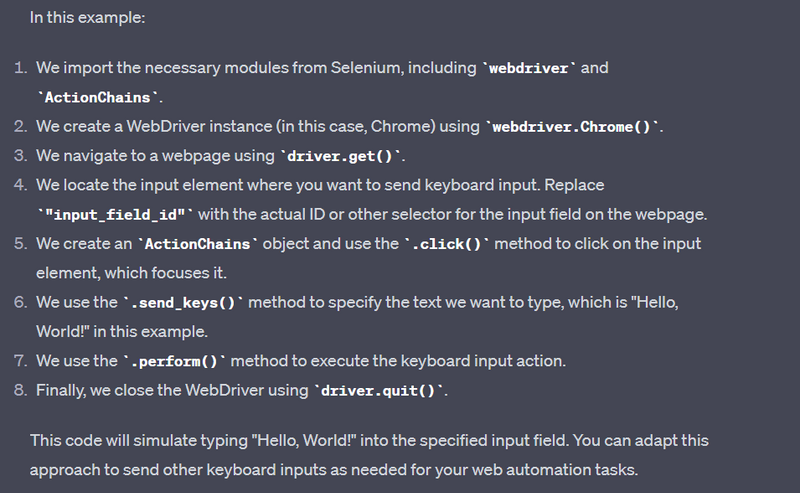The image size is (800, 493).
Task: Click the `.click()` inline code
Action: (446, 245)
